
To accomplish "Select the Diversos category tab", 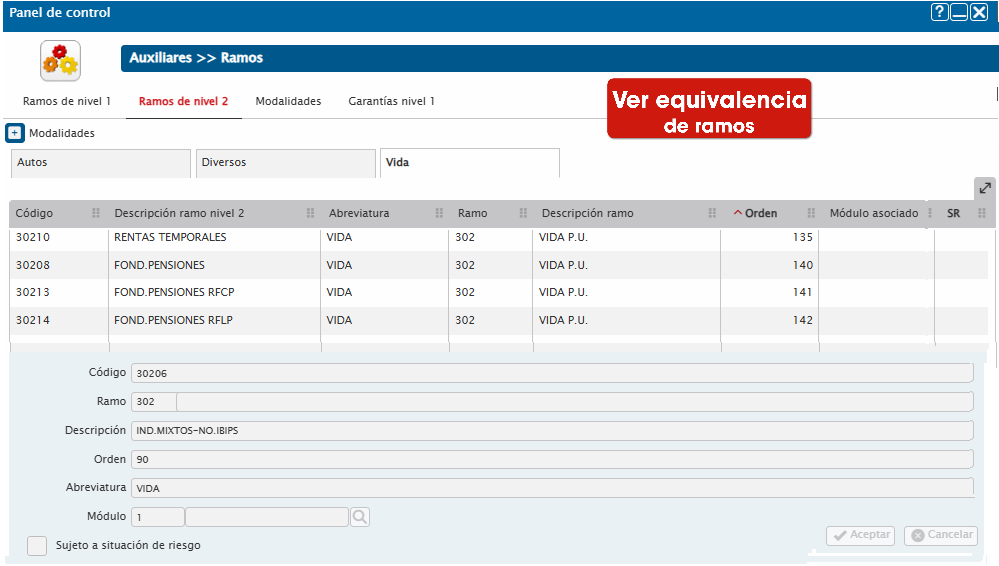I will [285, 163].
